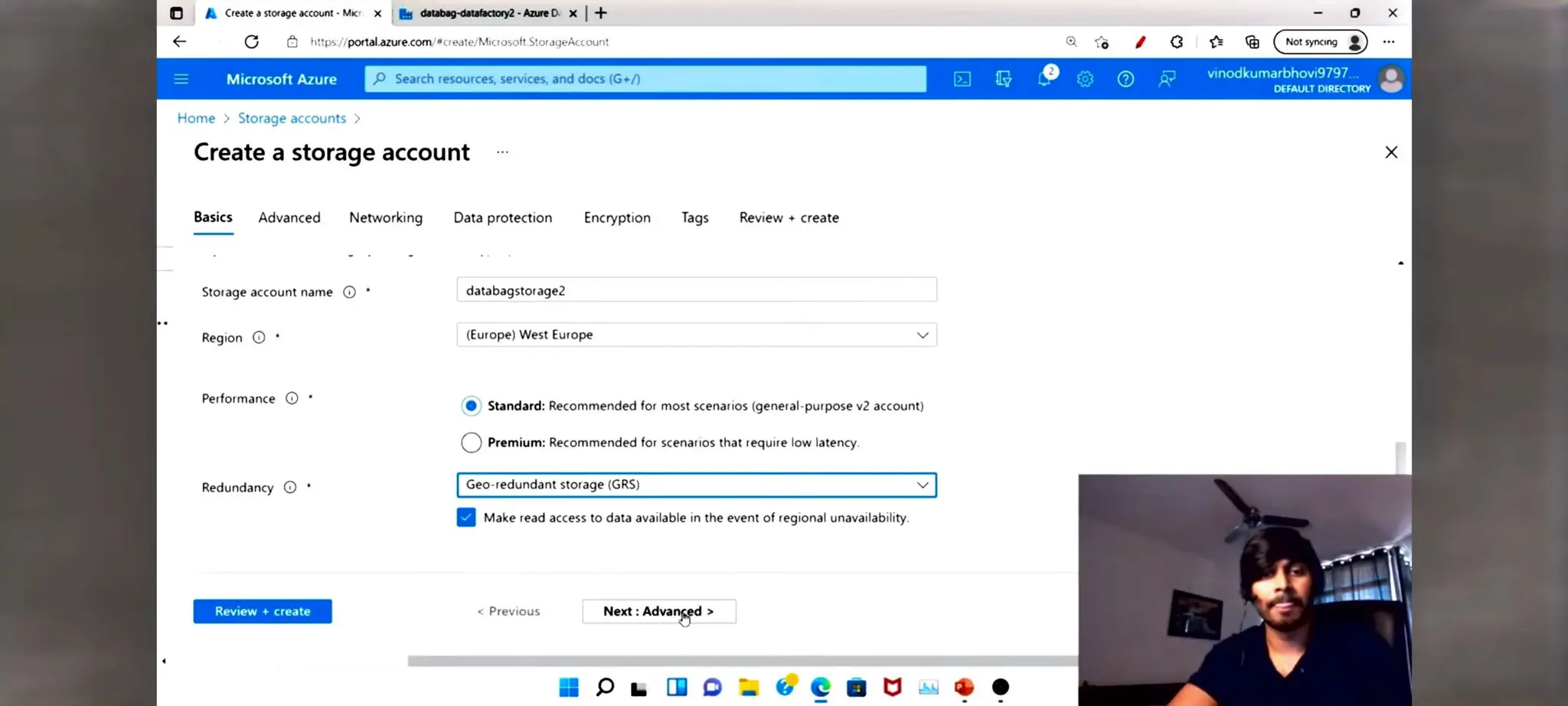Open Directories and subscriptions filter icon
The width and height of the screenshot is (1568, 706).
[x=1004, y=79]
